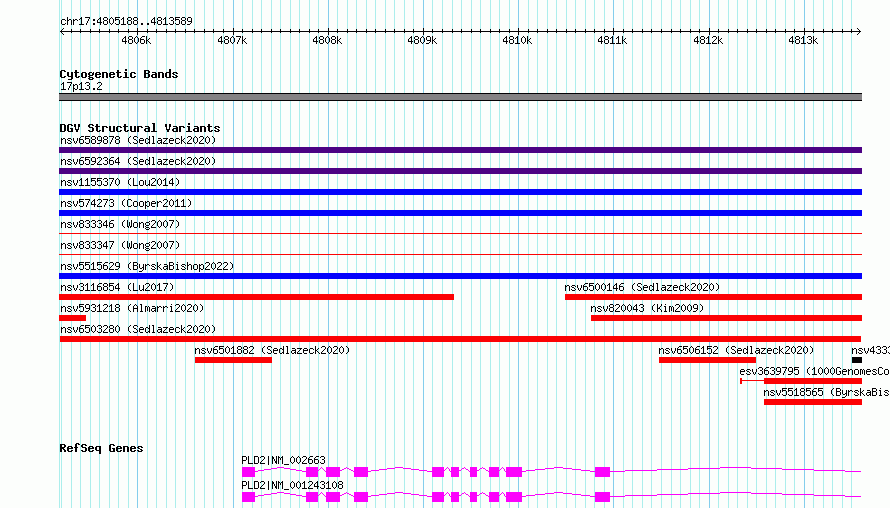Click the chr17:4805188..4813589 coordinate label

point(126,21)
